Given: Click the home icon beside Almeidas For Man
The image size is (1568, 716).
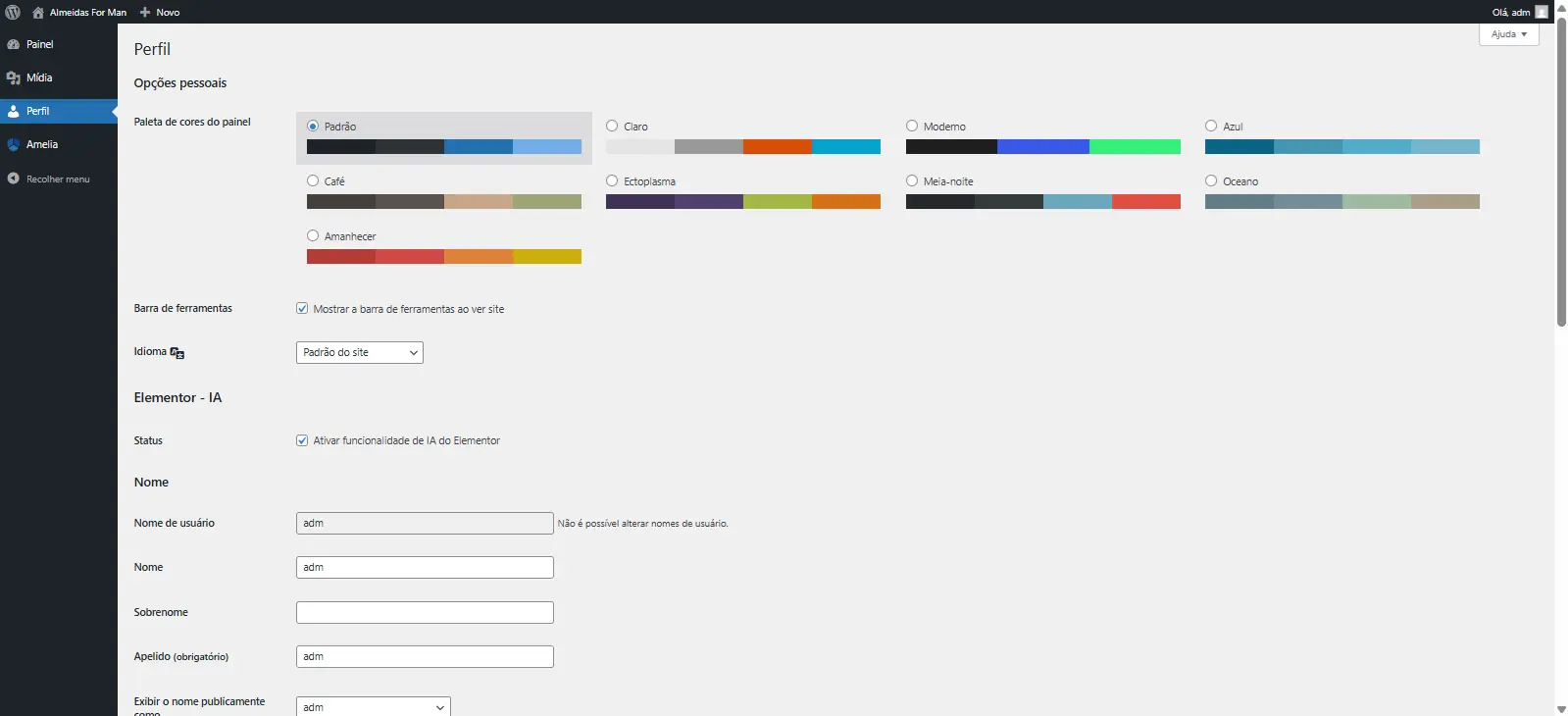Looking at the screenshot, I should pyautogui.click(x=38, y=13).
